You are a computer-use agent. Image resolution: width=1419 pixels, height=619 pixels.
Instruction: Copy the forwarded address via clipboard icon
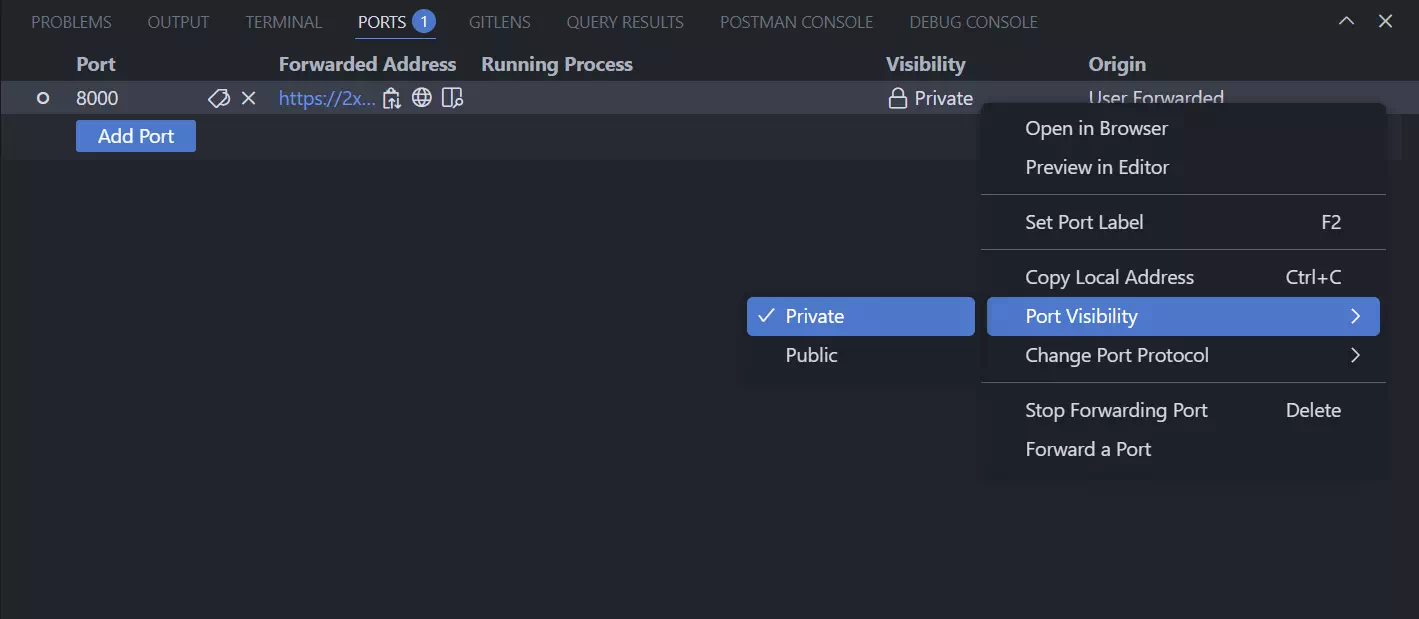(392, 98)
